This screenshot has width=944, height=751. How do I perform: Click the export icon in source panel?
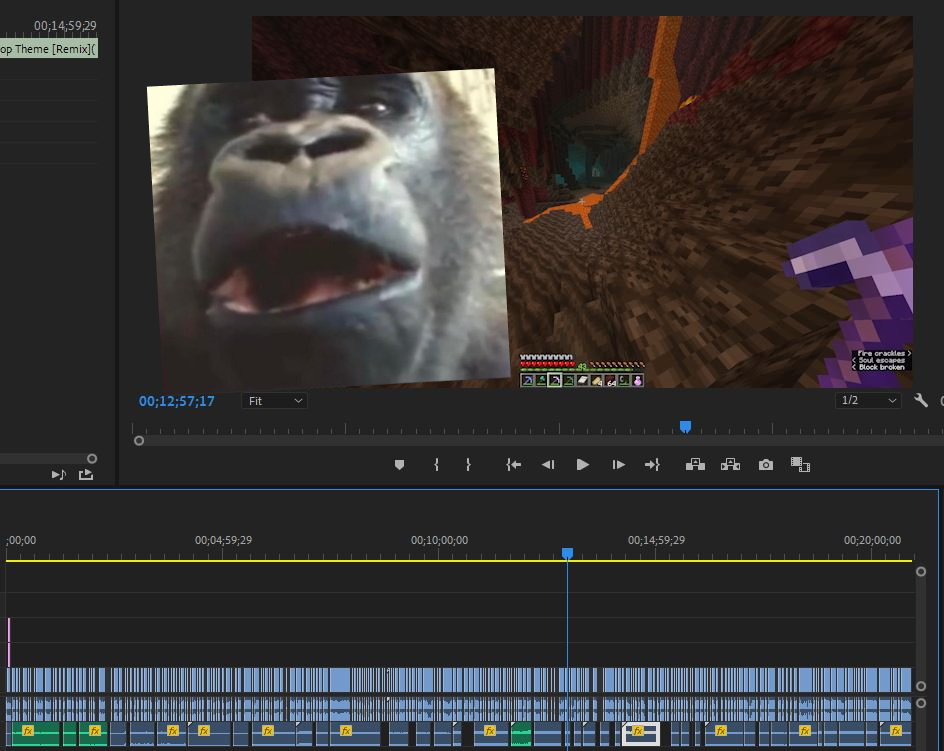click(x=86, y=475)
